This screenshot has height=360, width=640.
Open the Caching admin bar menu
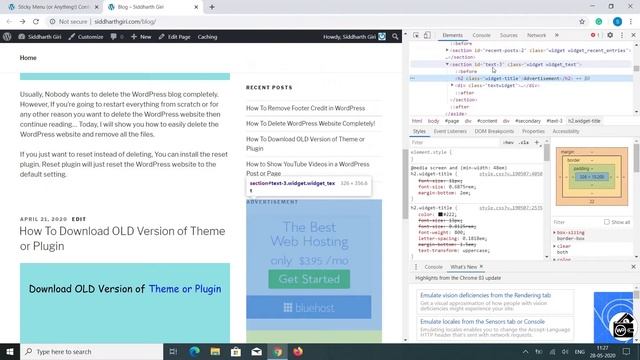(207, 37)
